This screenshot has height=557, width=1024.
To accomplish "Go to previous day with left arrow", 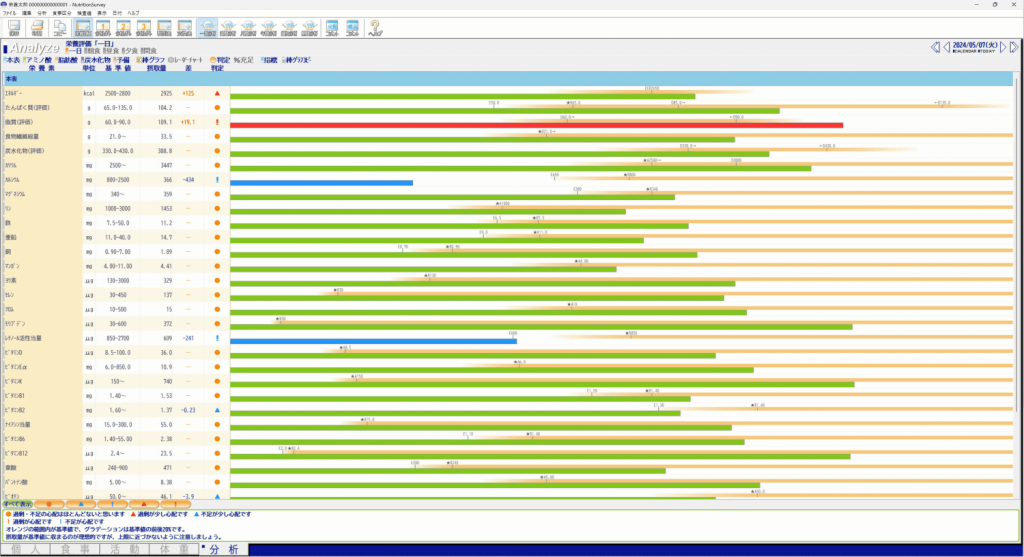I will tap(946, 47).
